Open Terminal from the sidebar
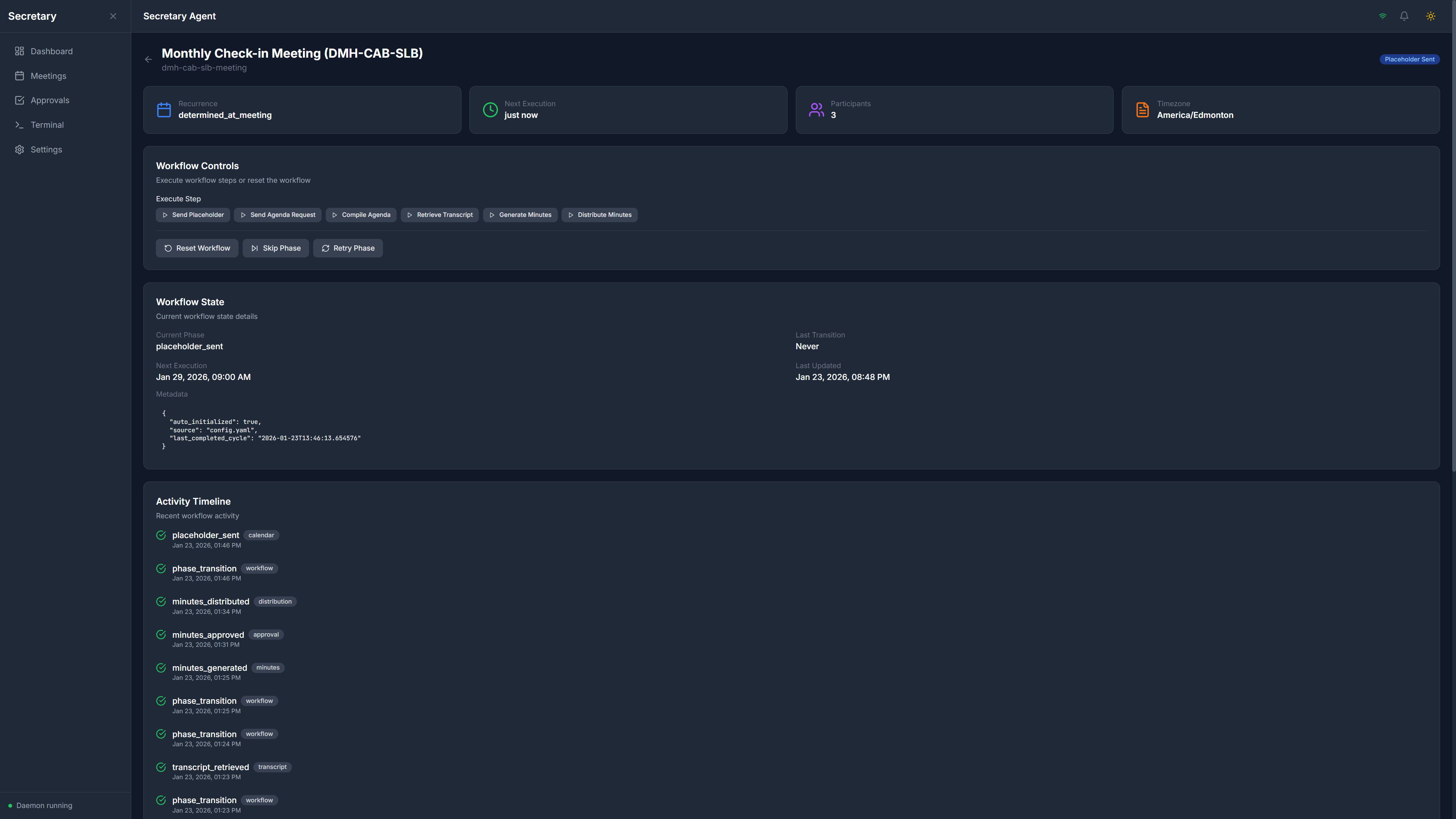The image size is (1456, 819). click(x=47, y=125)
